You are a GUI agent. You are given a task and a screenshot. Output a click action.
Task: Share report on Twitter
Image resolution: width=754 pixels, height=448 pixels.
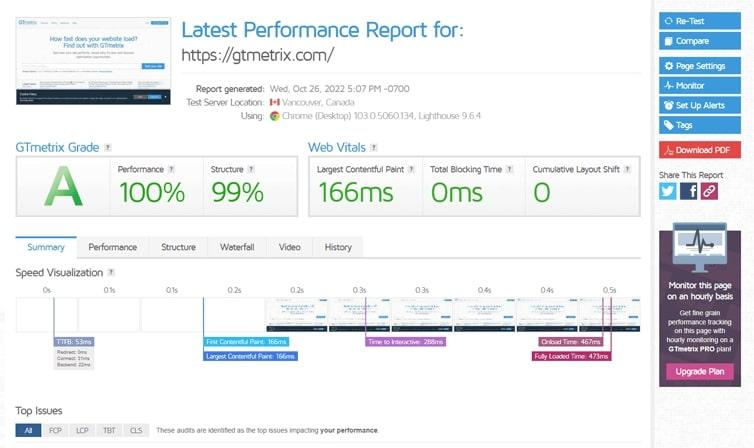point(667,191)
